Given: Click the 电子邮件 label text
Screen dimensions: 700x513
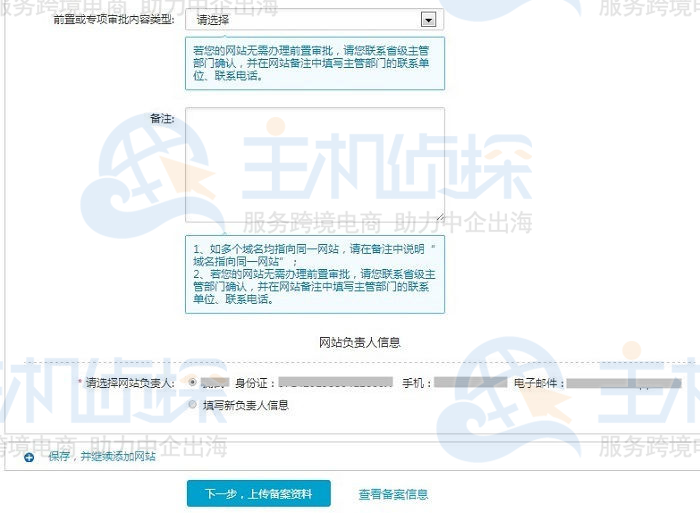Looking at the screenshot, I should click(x=538, y=383).
